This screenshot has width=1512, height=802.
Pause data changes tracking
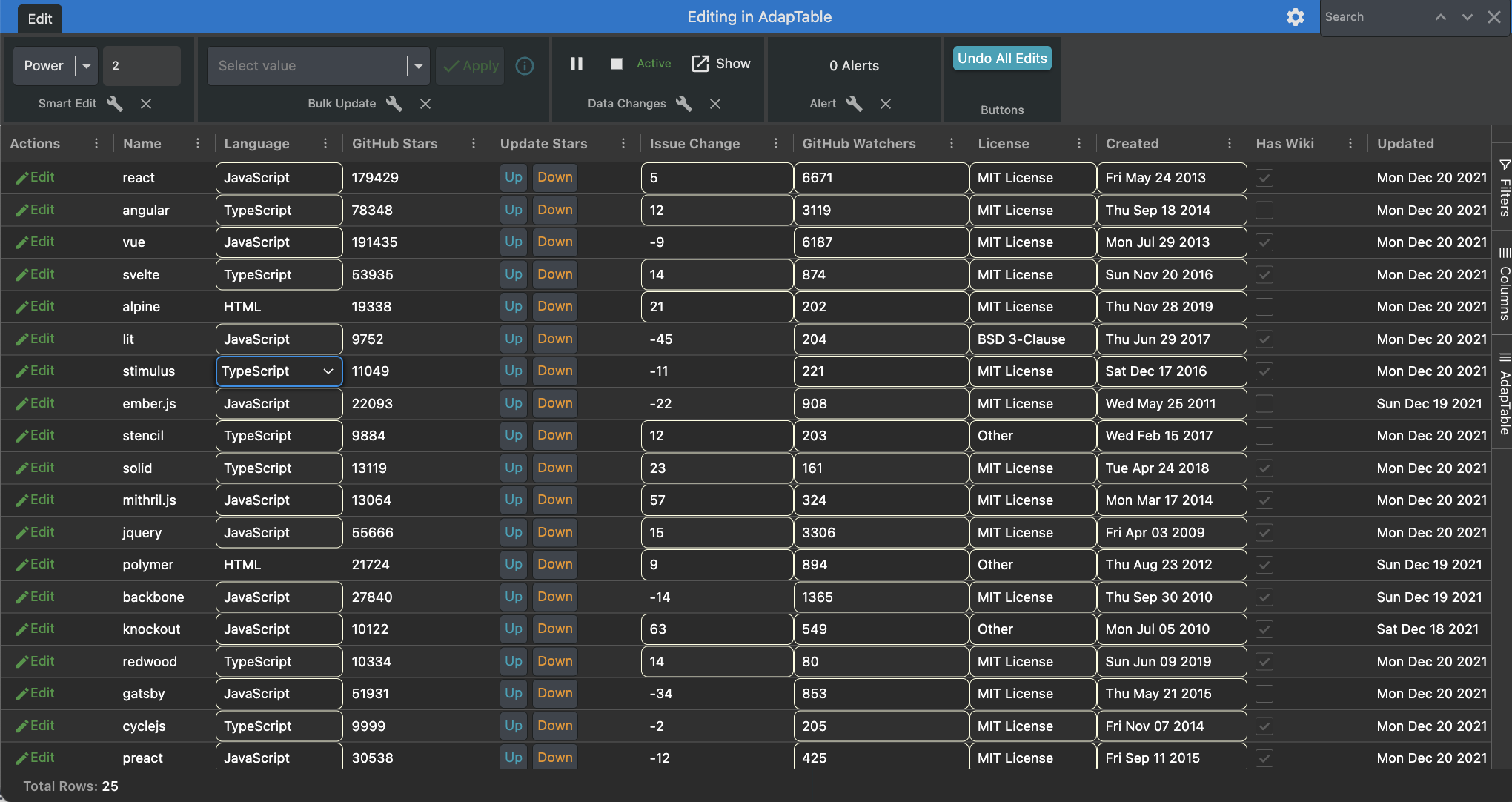pos(577,64)
